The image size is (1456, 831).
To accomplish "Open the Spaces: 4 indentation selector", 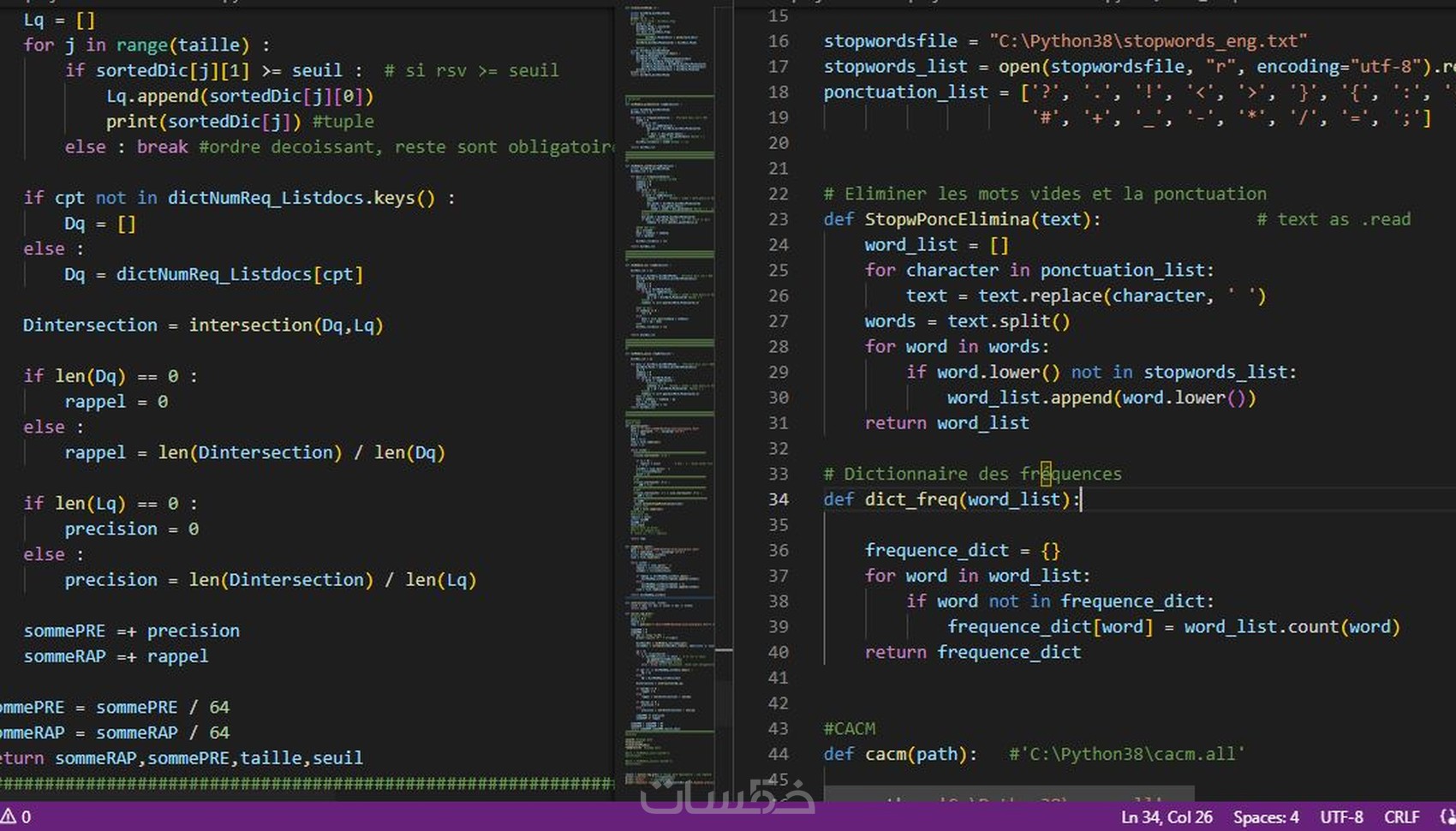I will click(1265, 816).
